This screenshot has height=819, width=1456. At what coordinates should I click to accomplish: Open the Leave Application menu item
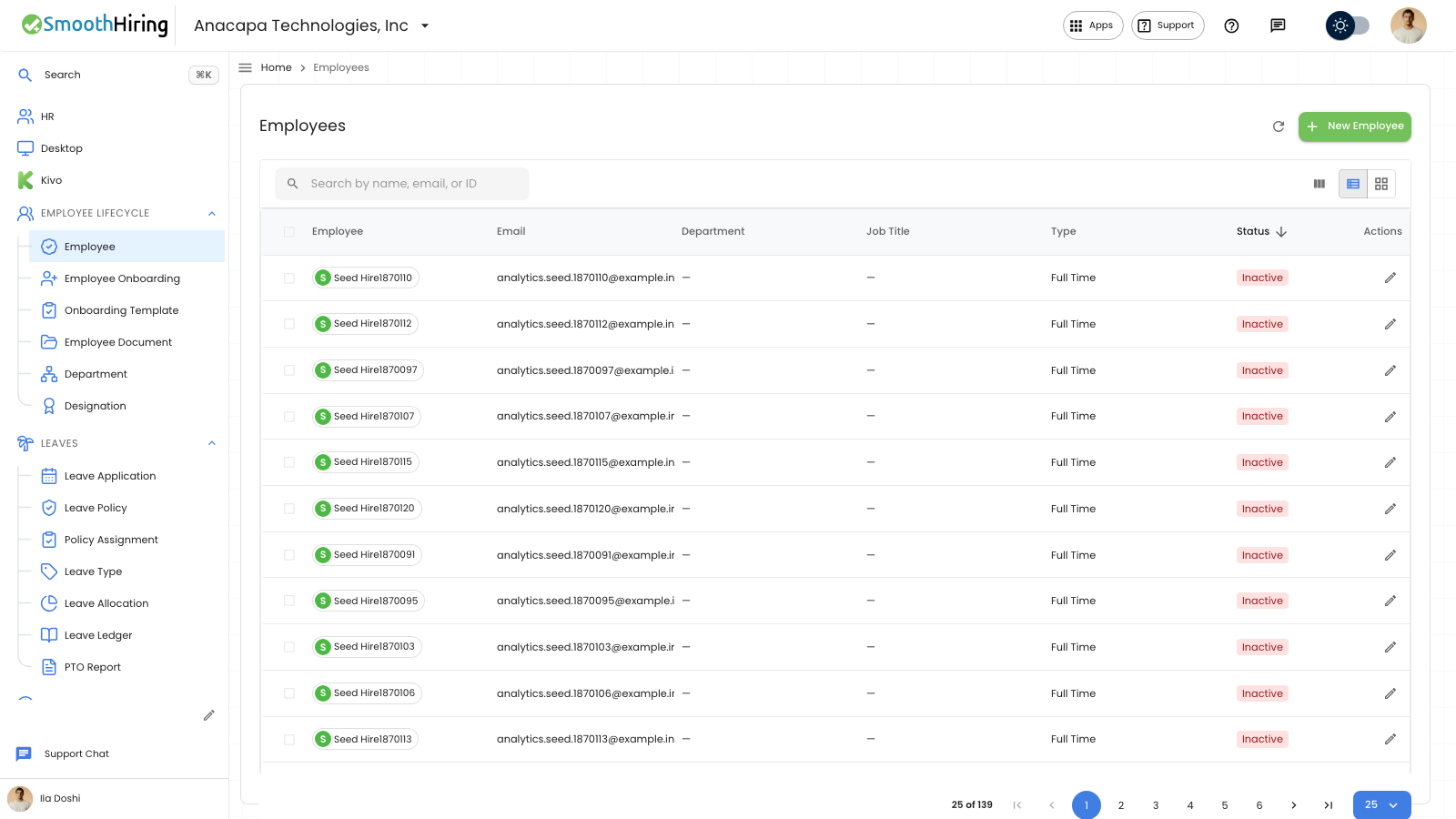(x=110, y=476)
